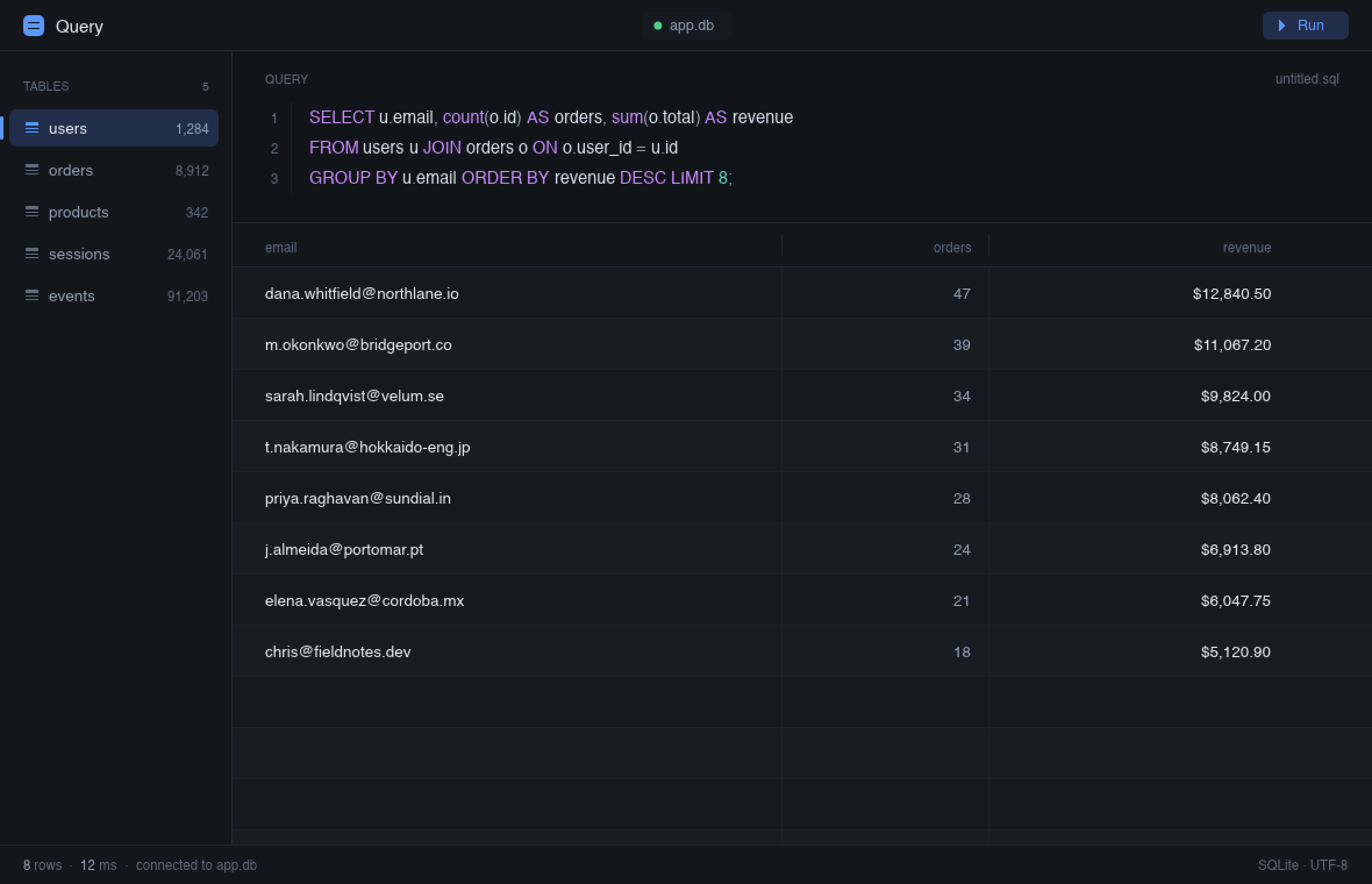Click revenue value $5,120.90
This screenshot has height=884, width=1372.
1236,652
